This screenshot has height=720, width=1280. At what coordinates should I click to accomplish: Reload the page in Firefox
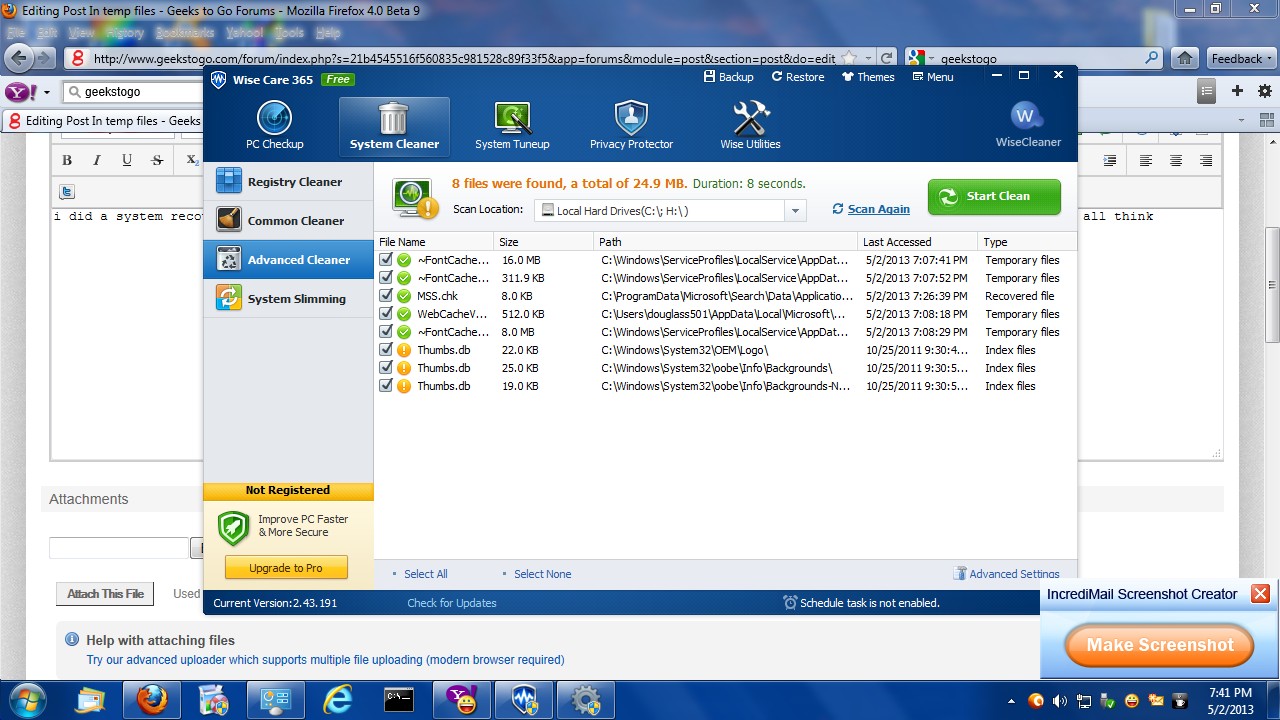(886, 58)
